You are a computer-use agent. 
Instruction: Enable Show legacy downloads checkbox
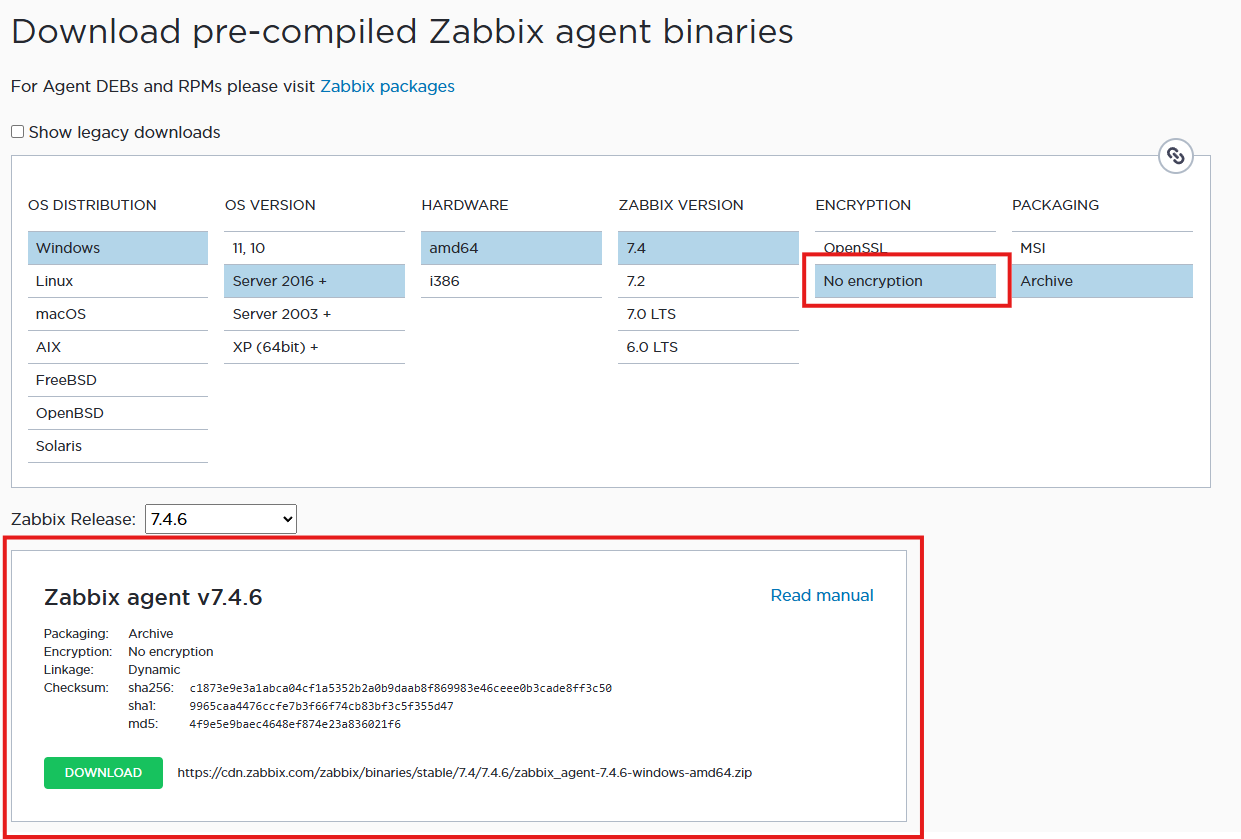pyautogui.click(x=17, y=132)
